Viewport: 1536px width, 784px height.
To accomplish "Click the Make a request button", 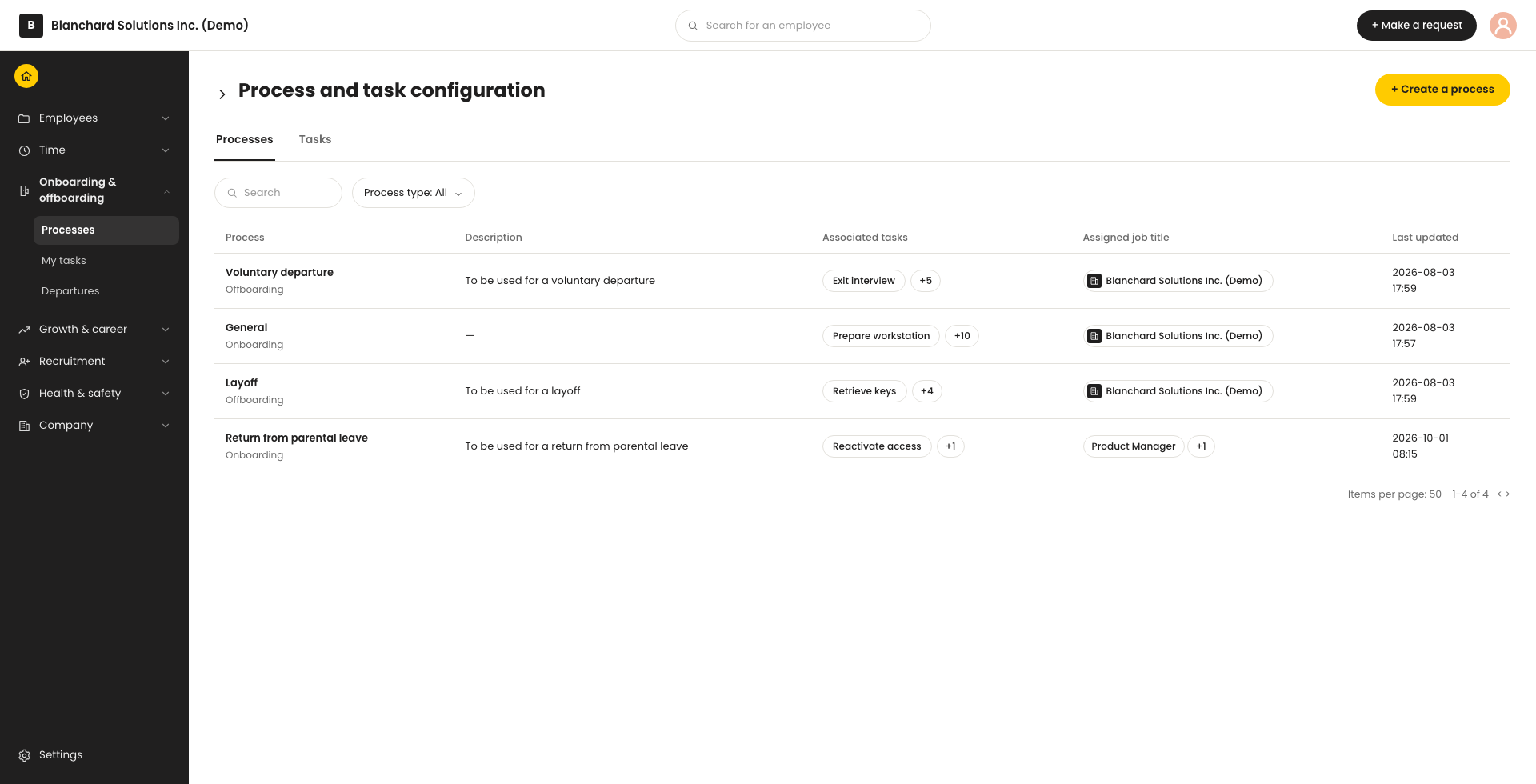I will click(x=1416, y=26).
